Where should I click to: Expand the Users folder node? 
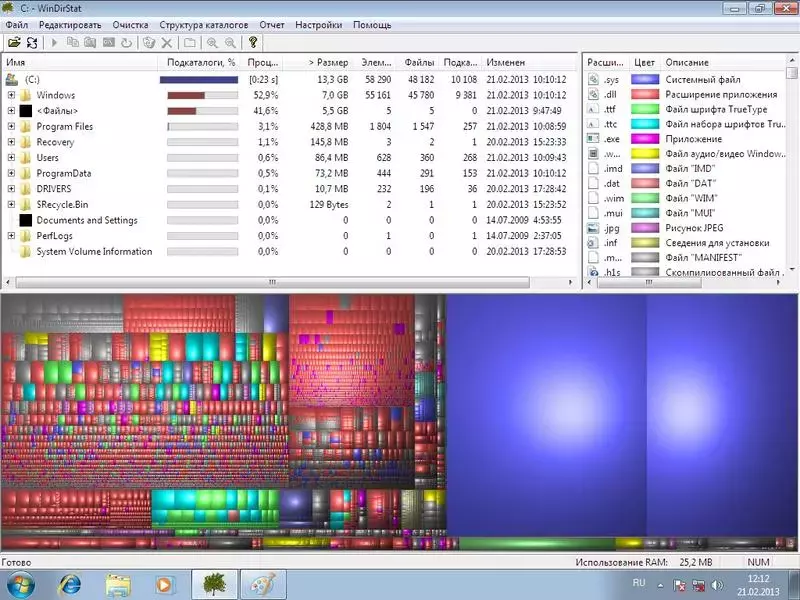click(x=11, y=158)
